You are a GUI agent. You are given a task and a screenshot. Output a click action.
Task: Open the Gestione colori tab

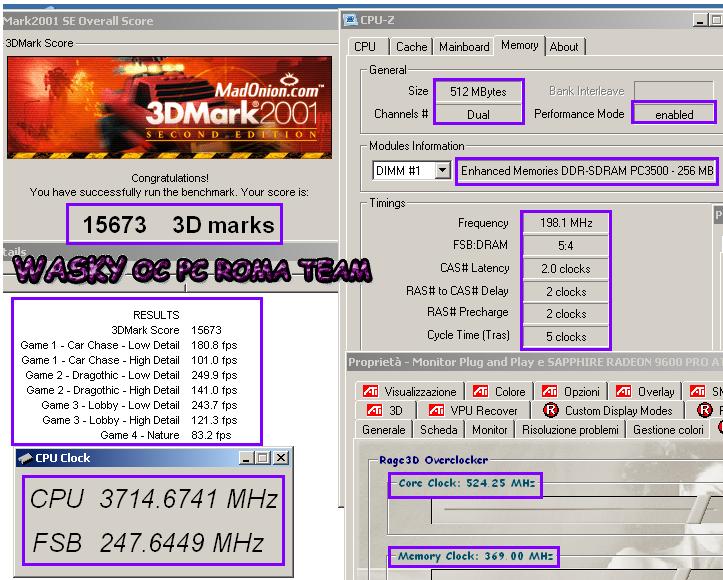(x=668, y=430)
